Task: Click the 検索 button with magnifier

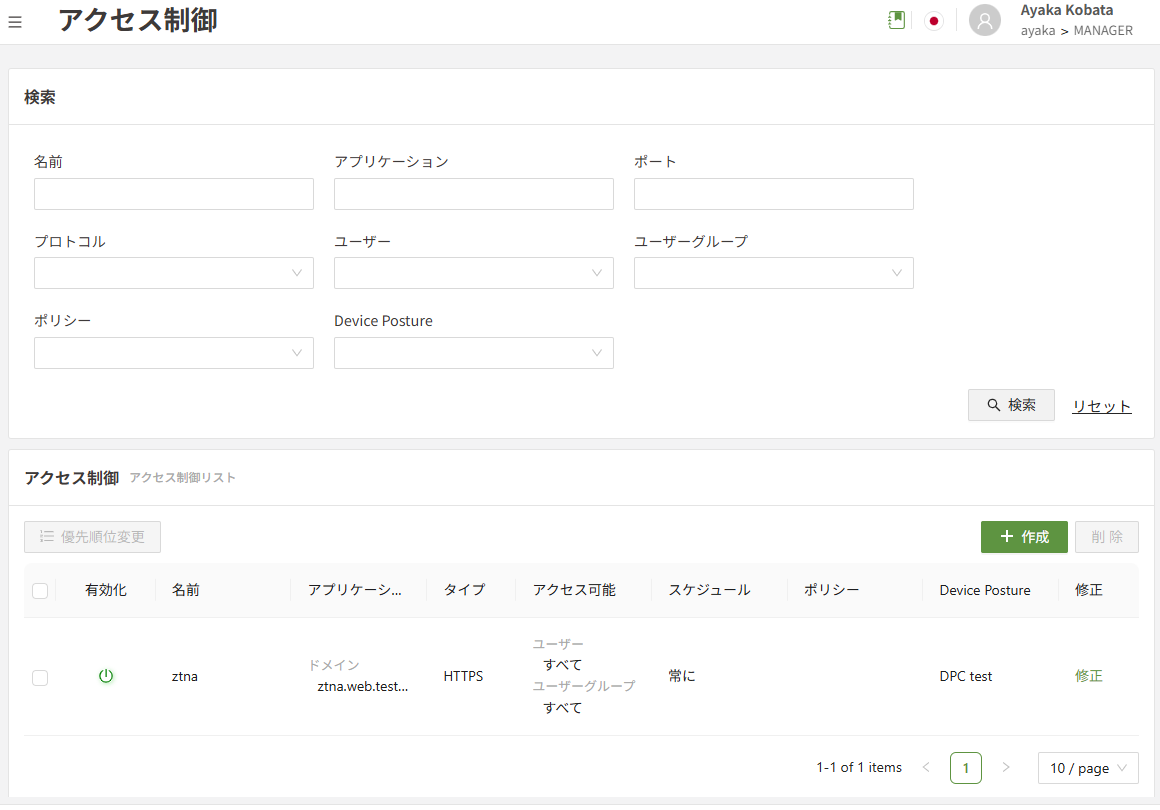Action: (x=1011, y=405)
